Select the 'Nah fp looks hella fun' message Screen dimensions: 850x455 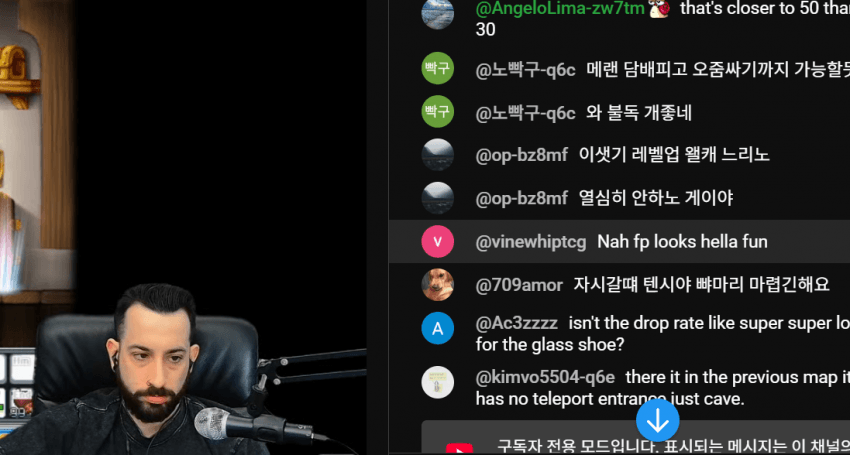(682, 242)
